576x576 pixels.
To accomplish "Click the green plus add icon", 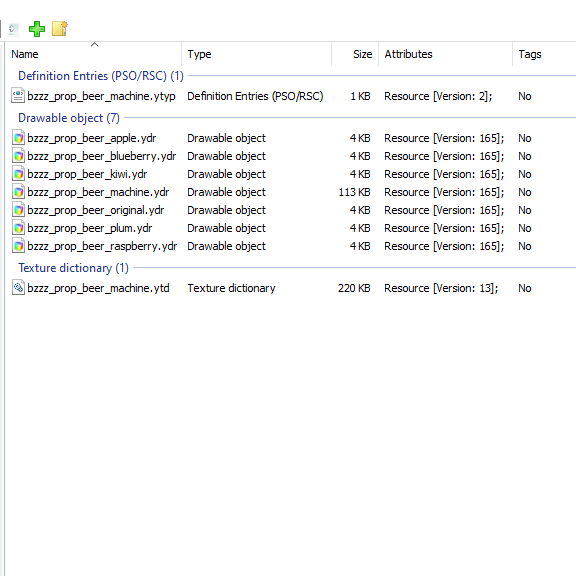I will 37,29.
